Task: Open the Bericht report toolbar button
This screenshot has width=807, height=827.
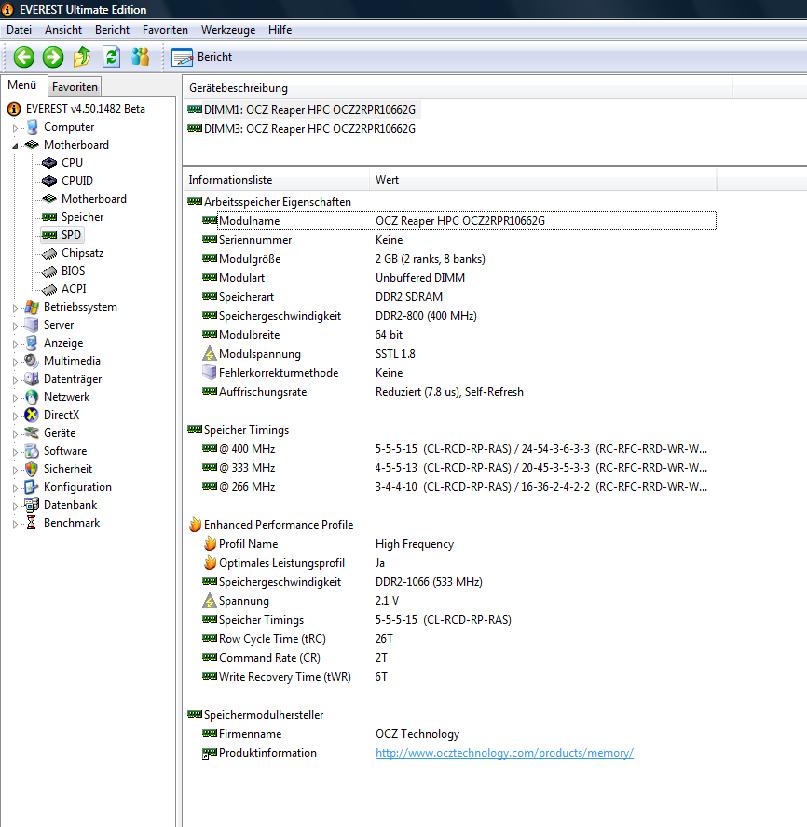Action: [x=201, y=57]
